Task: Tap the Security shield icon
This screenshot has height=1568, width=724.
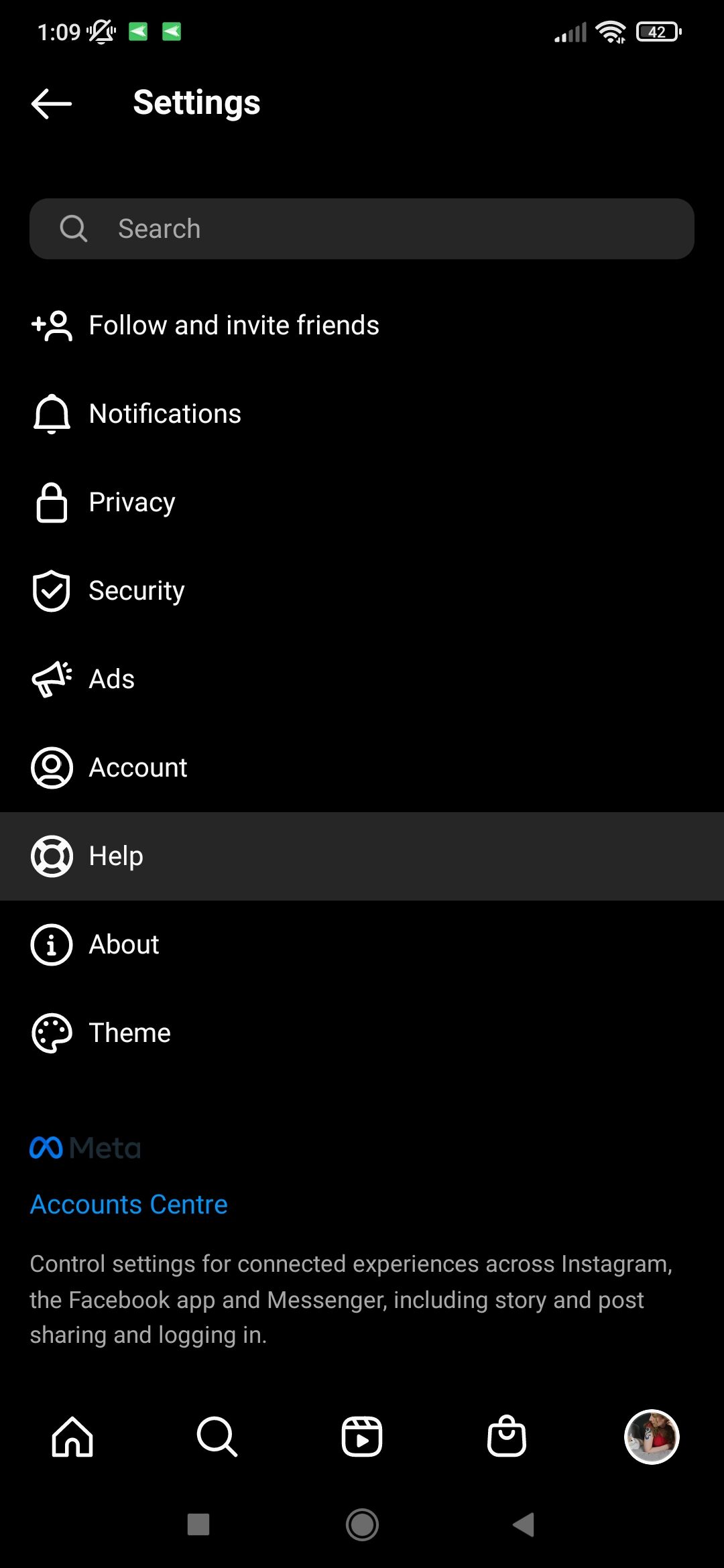Action: [x=52, y=591]
